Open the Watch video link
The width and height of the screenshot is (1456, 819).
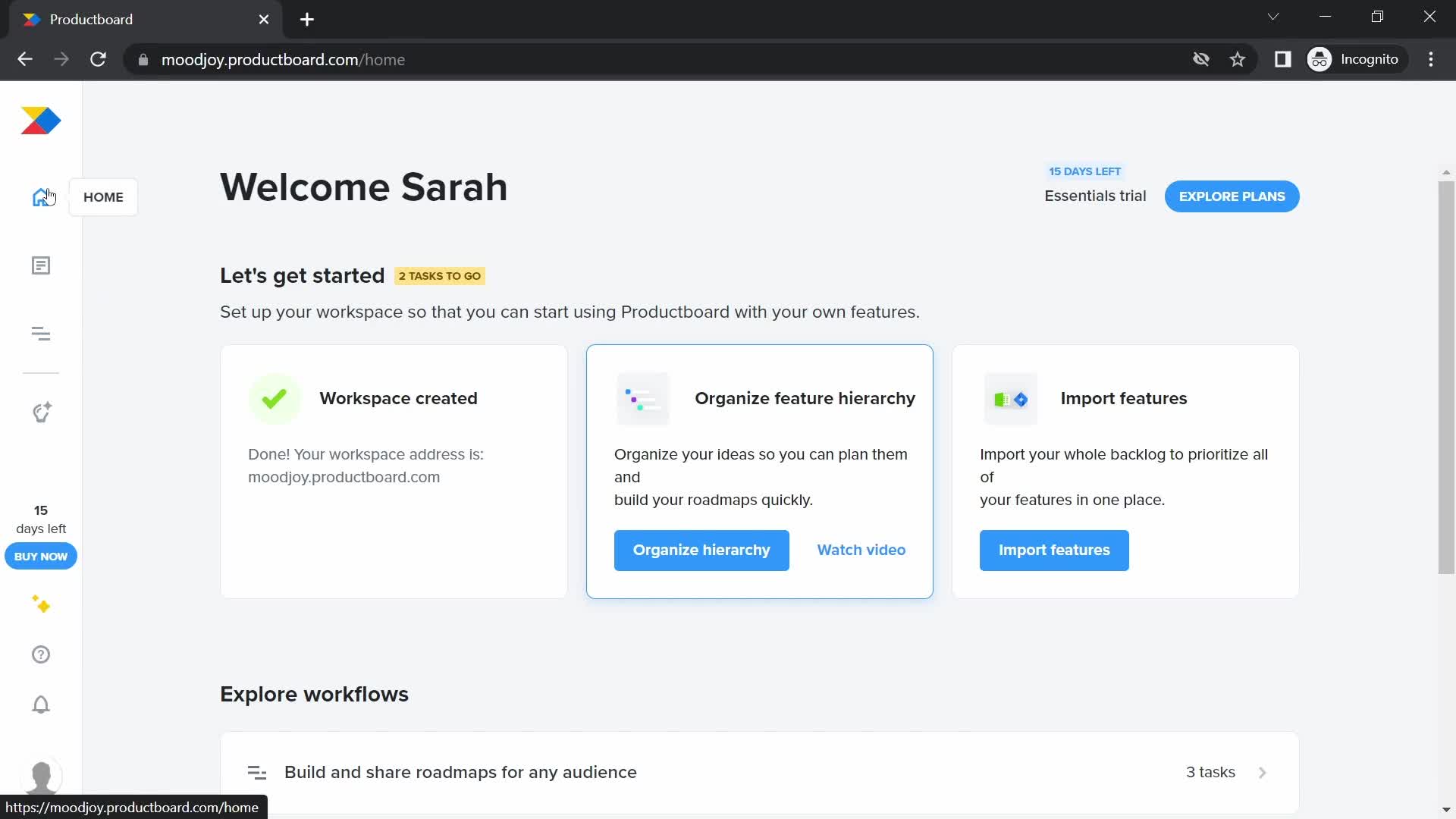coord(861,551)
